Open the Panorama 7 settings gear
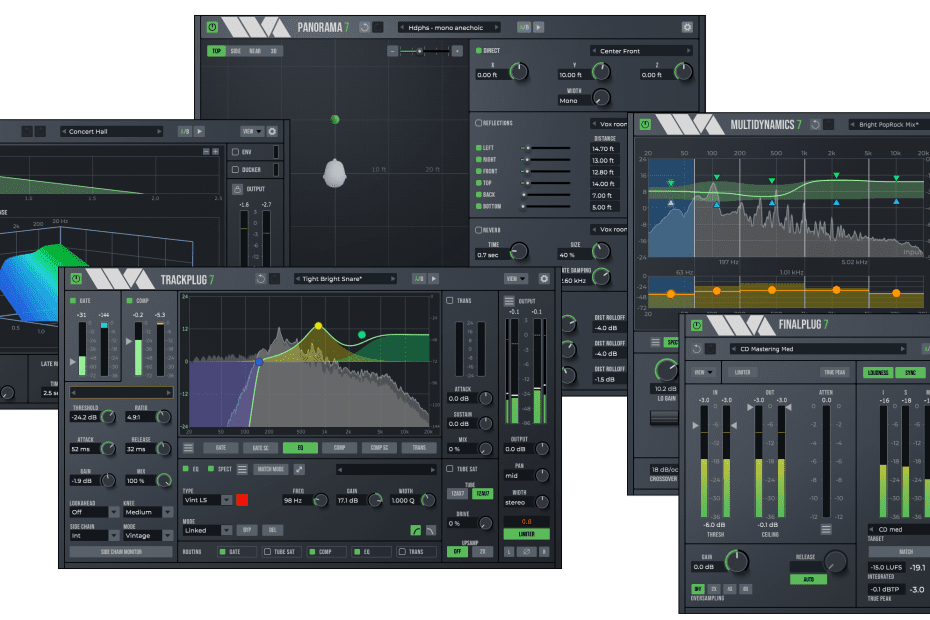 (x=687, y=27)
